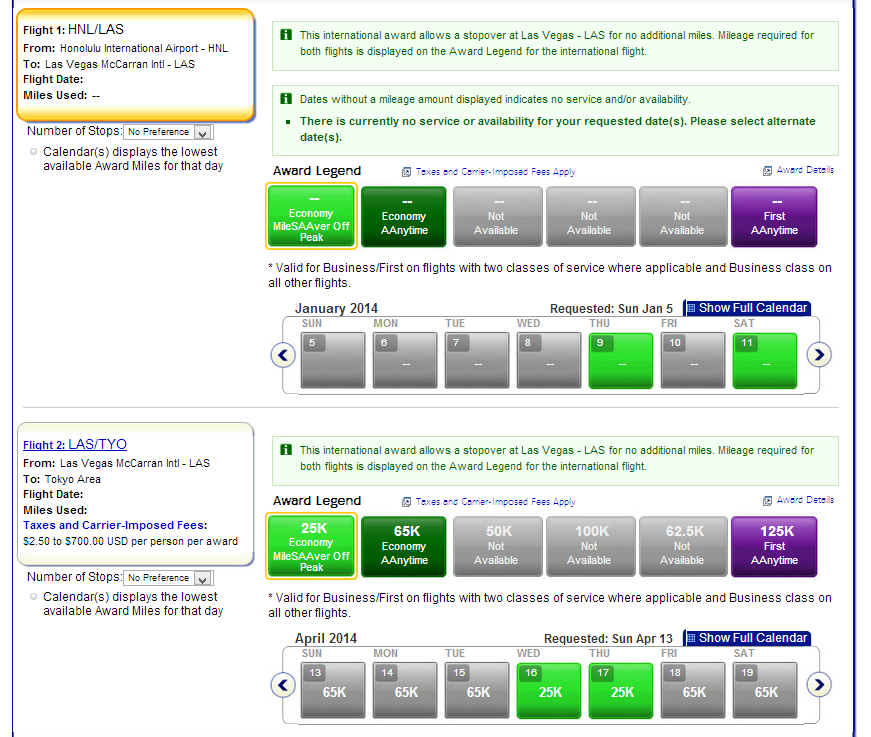Viewport: 871px width, 737px height.
Task: Select Saturday January 11 calendar date
Action: pyautogui.click(x=764, y=360)
